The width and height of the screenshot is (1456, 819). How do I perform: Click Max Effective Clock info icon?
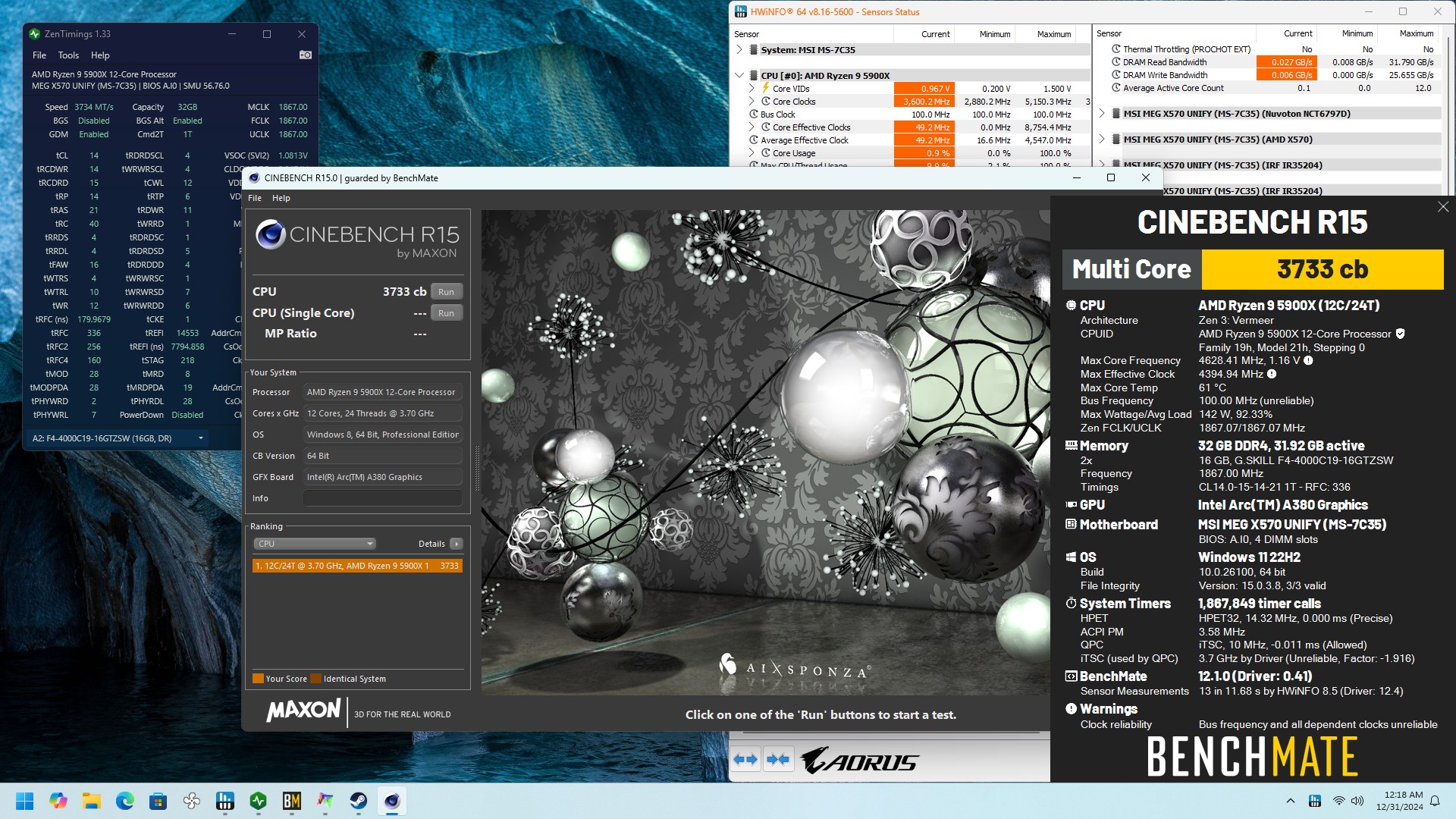coord(1272,374)
